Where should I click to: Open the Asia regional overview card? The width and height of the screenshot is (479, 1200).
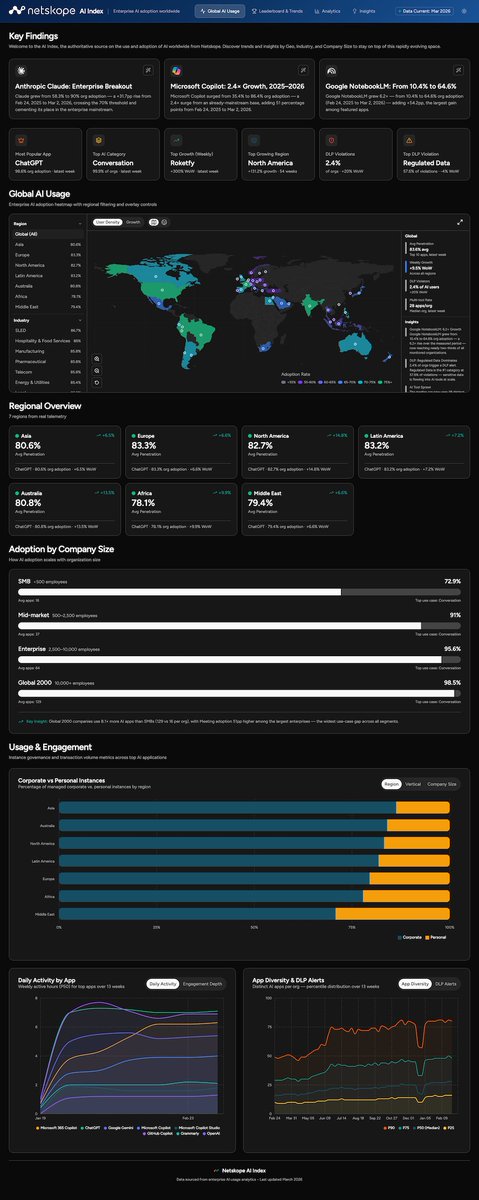click(x=66, y=455)
